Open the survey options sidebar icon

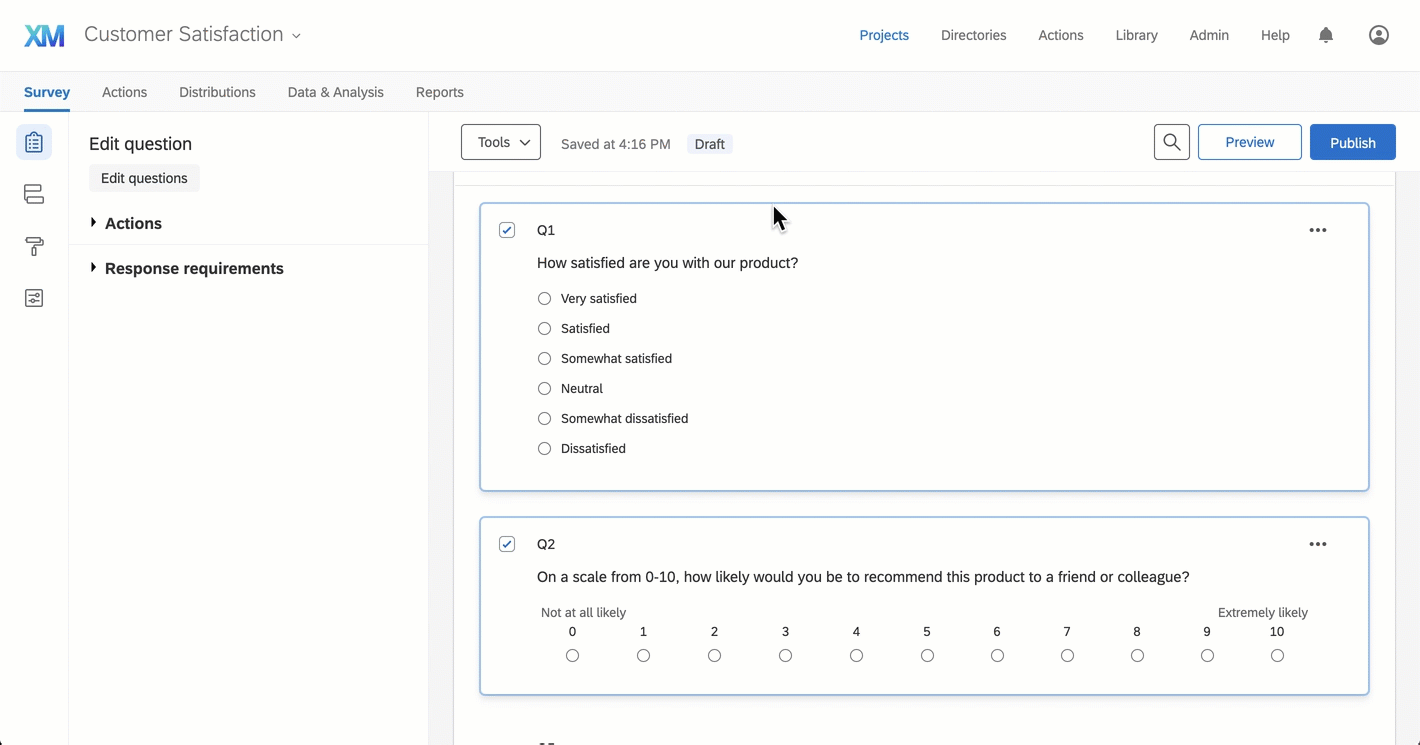(34, 298)
